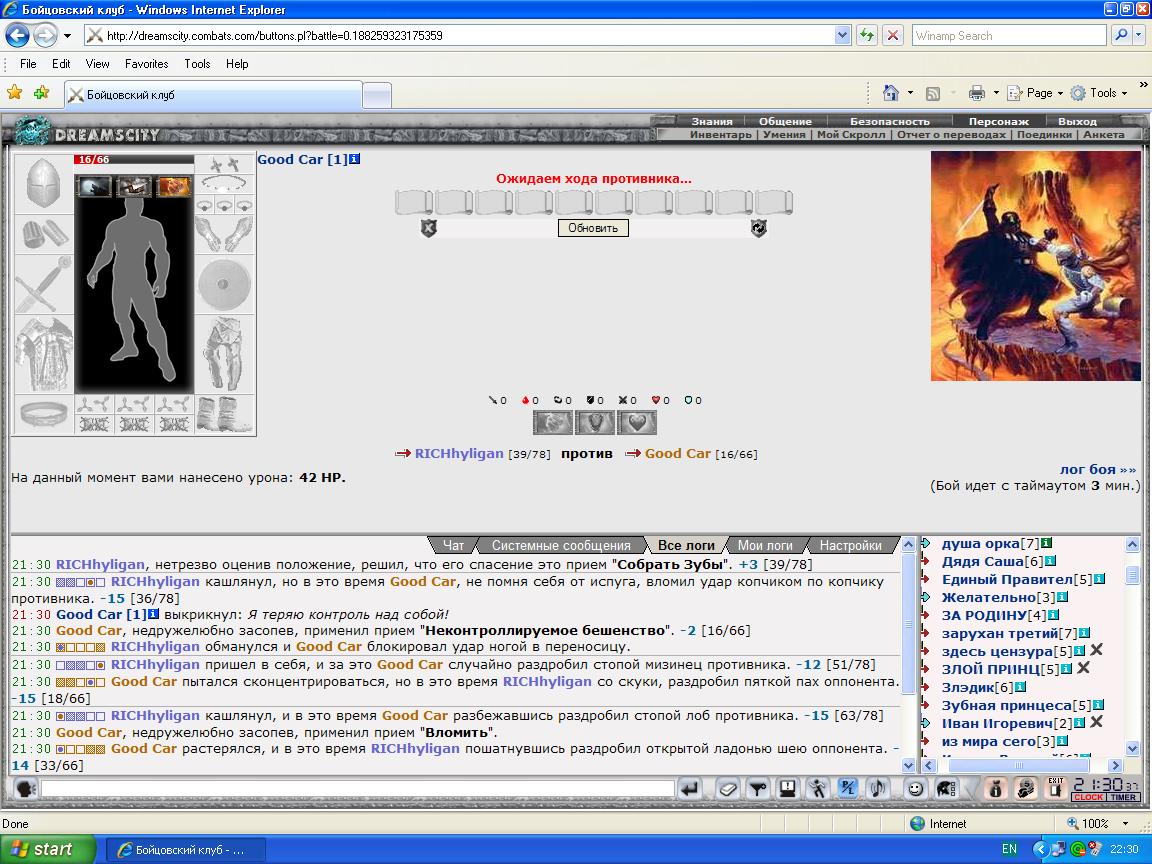Image resolution: width=1152 pixels, height=864 pixels.
Task: Open the leg armor slot
Action: click(224, 354)
